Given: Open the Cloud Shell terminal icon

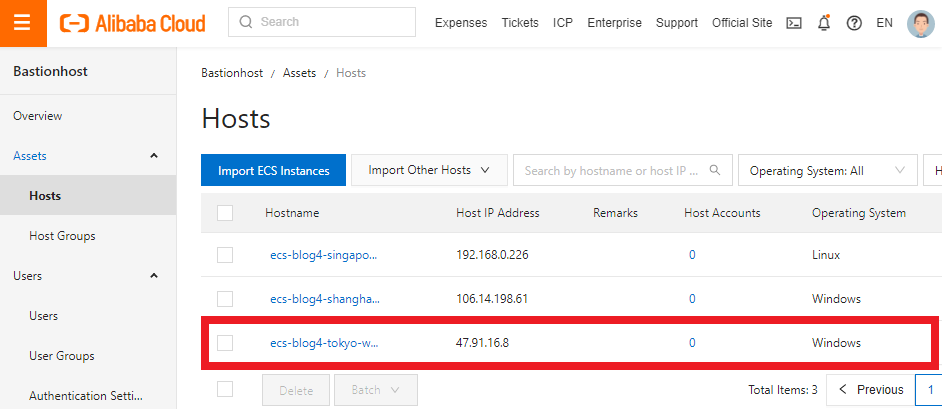Looking at the screenshot, I should pyautogui.click(x=794, y=23).
